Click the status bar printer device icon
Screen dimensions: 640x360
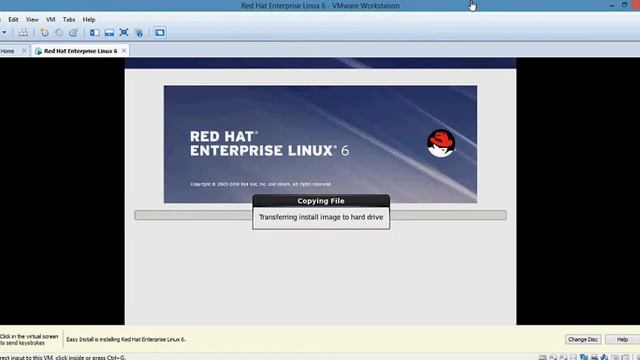594,358
